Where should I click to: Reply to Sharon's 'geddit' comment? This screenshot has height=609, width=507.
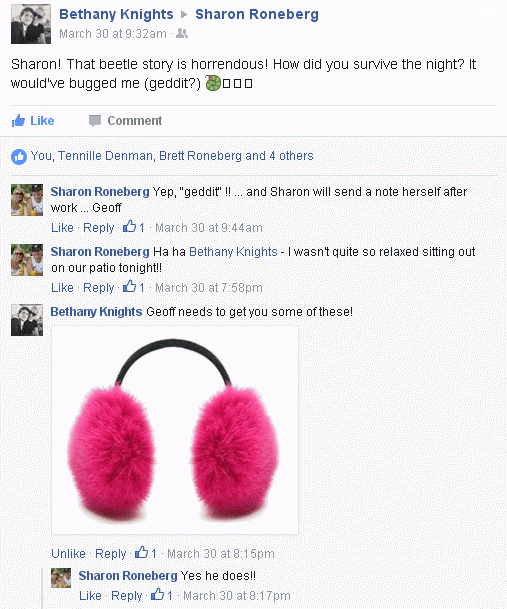pos(99,228)
